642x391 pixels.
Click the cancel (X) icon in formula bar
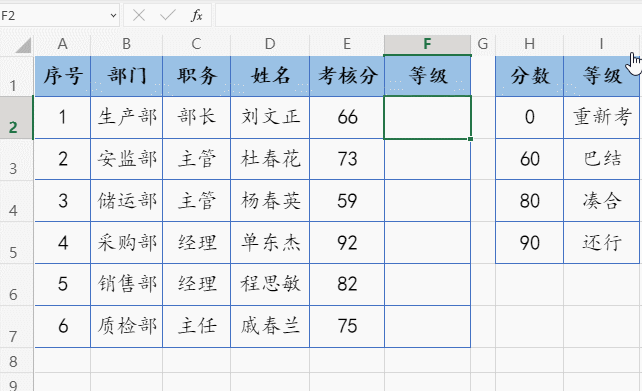(x=139, y=16)
